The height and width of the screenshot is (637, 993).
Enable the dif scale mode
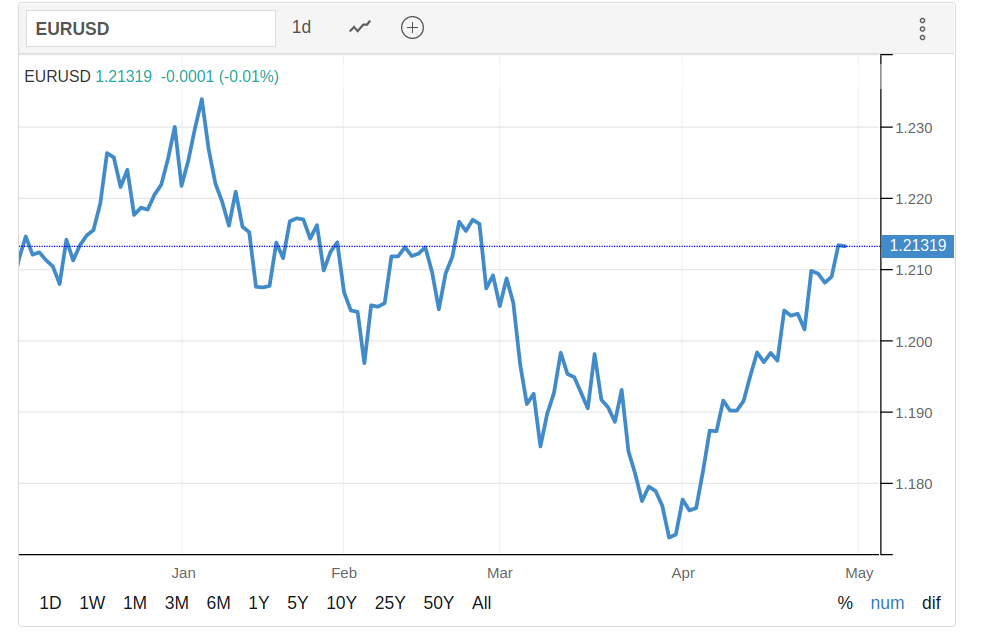pos(931,603)
